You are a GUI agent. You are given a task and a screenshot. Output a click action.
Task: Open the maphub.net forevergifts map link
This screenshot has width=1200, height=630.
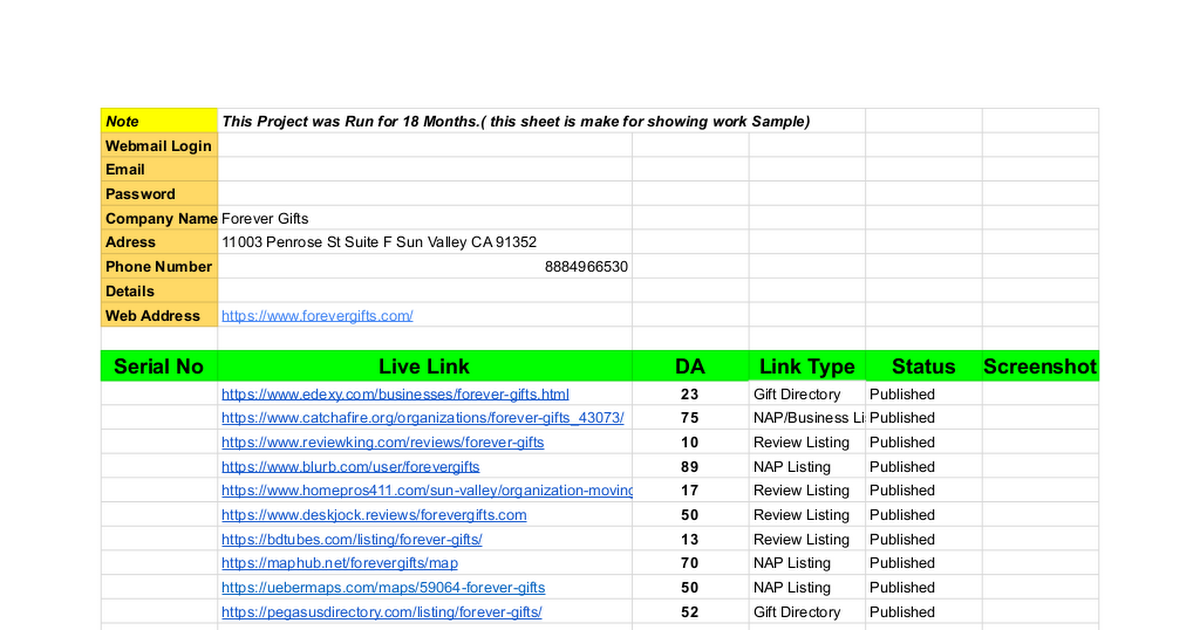[340, 563]
